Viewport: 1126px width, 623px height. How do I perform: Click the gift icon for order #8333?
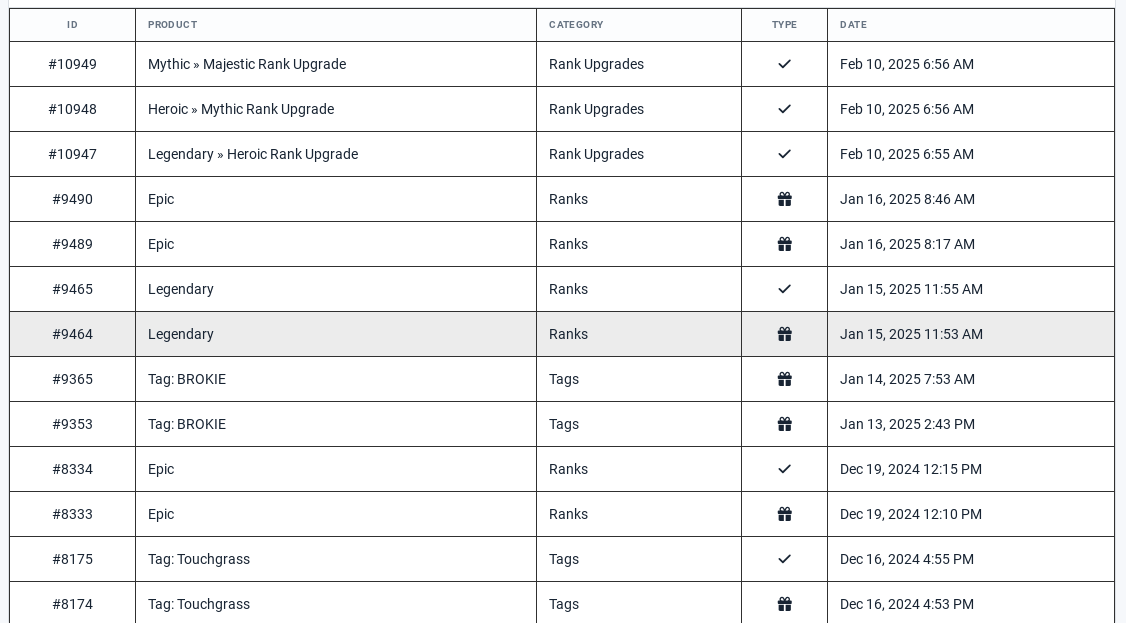[784, 514]
